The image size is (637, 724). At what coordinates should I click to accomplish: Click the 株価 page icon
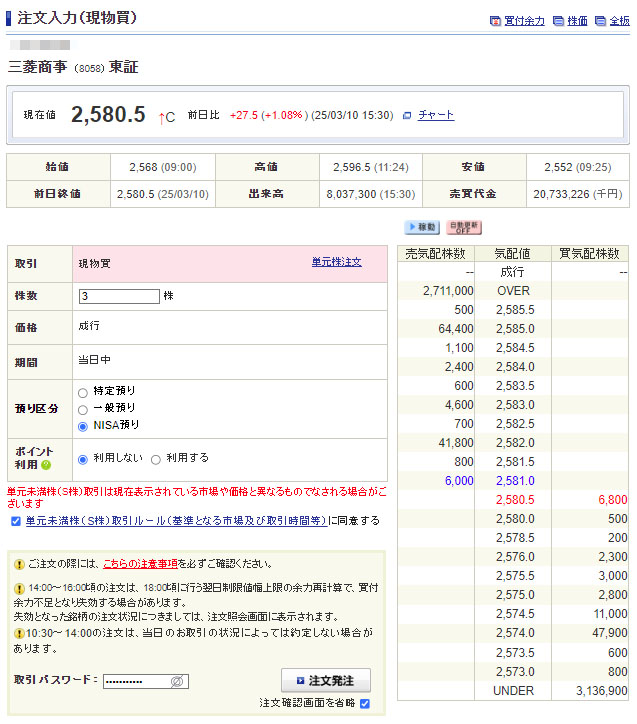(558, 21)
